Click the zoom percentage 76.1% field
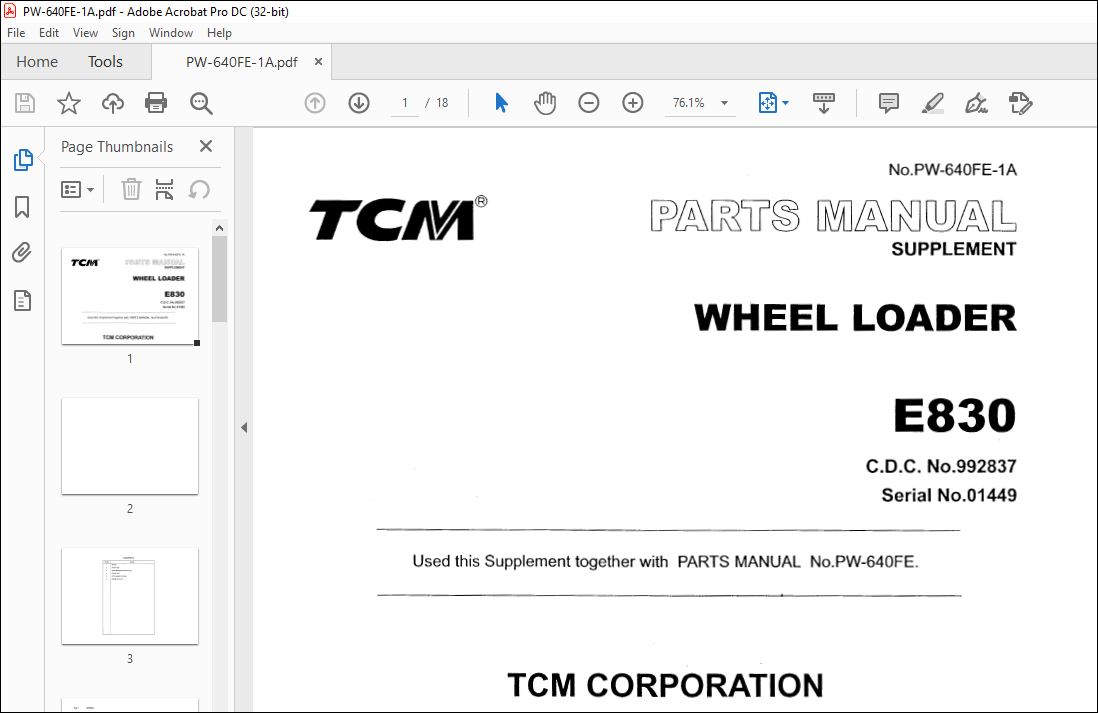 [x=688, y=103]
